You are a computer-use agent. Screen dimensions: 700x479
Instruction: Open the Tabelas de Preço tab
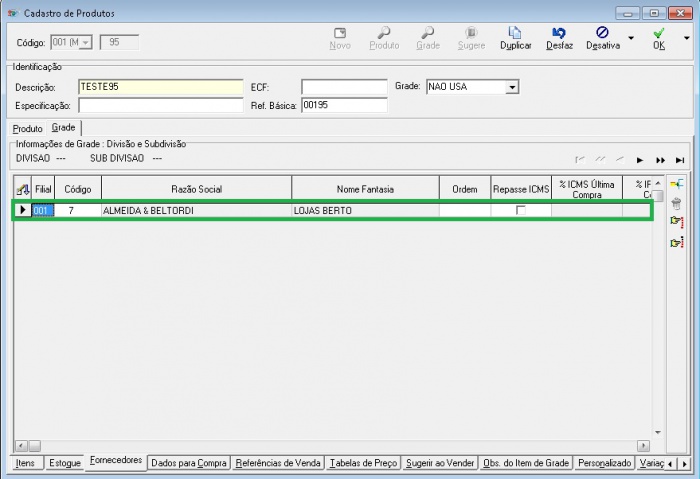pos(364,463)
